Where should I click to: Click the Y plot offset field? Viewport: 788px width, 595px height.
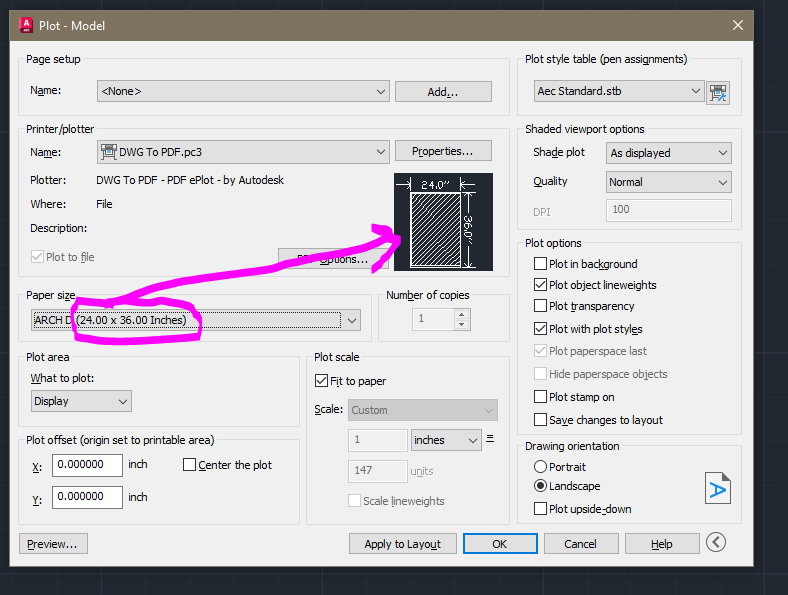(x=87, y=497)
